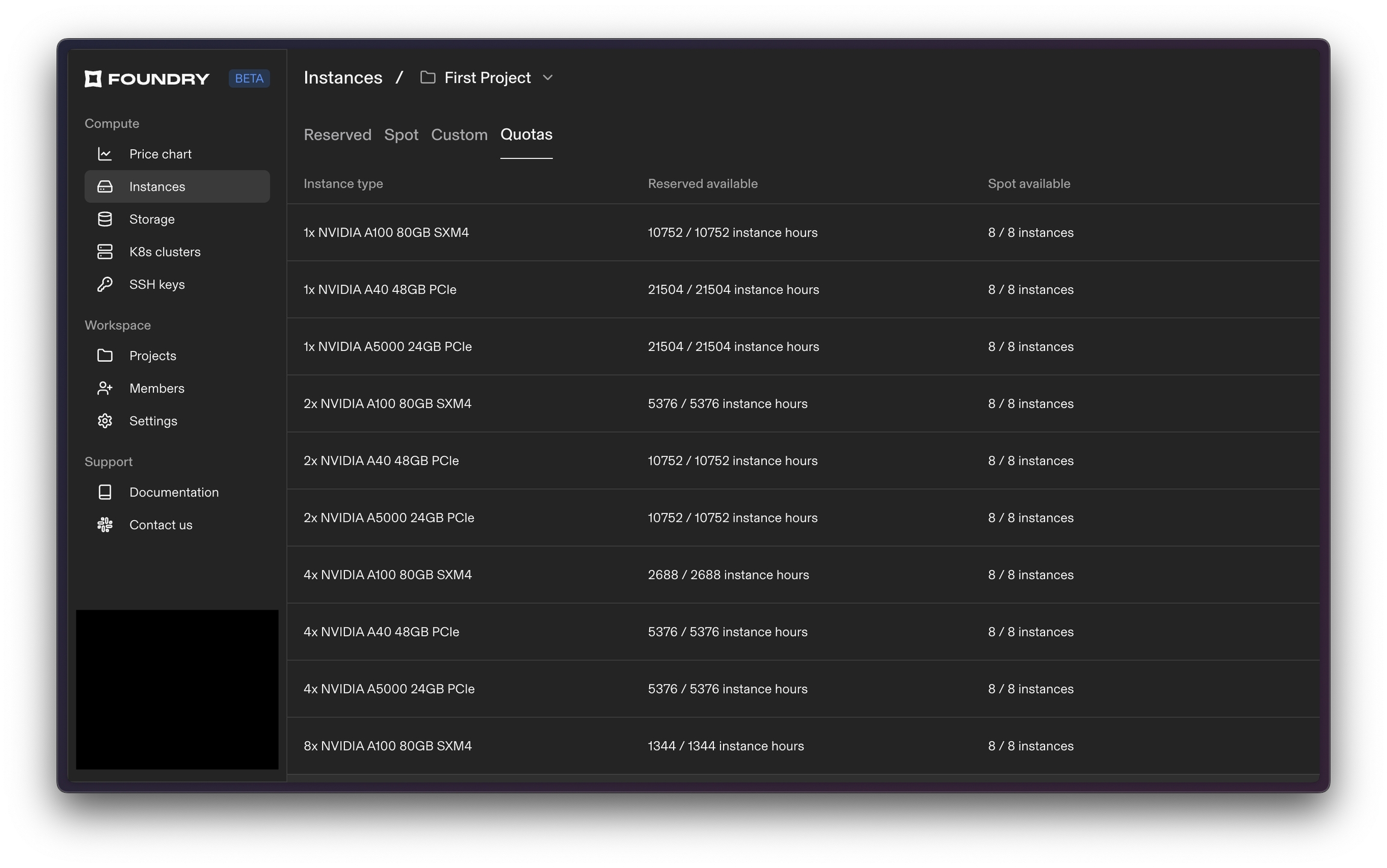Switch to the Reserved tab
The width and height of the screenshot is (1387, 868).
337,135
